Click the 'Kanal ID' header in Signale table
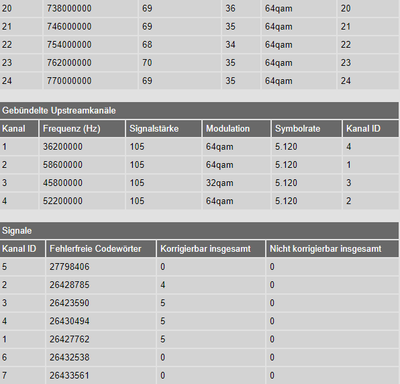 click(22, 249)
